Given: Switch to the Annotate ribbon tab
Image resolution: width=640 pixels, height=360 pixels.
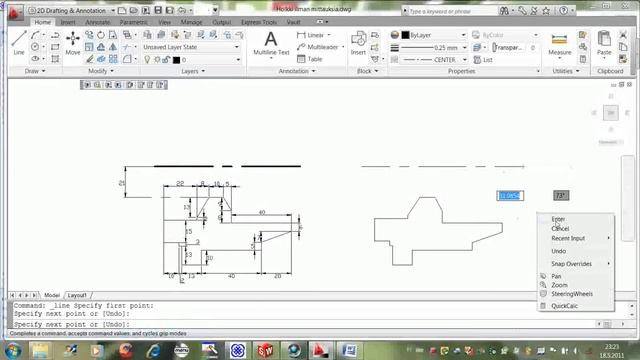Looking at the screenshot, I should point(98,22).
